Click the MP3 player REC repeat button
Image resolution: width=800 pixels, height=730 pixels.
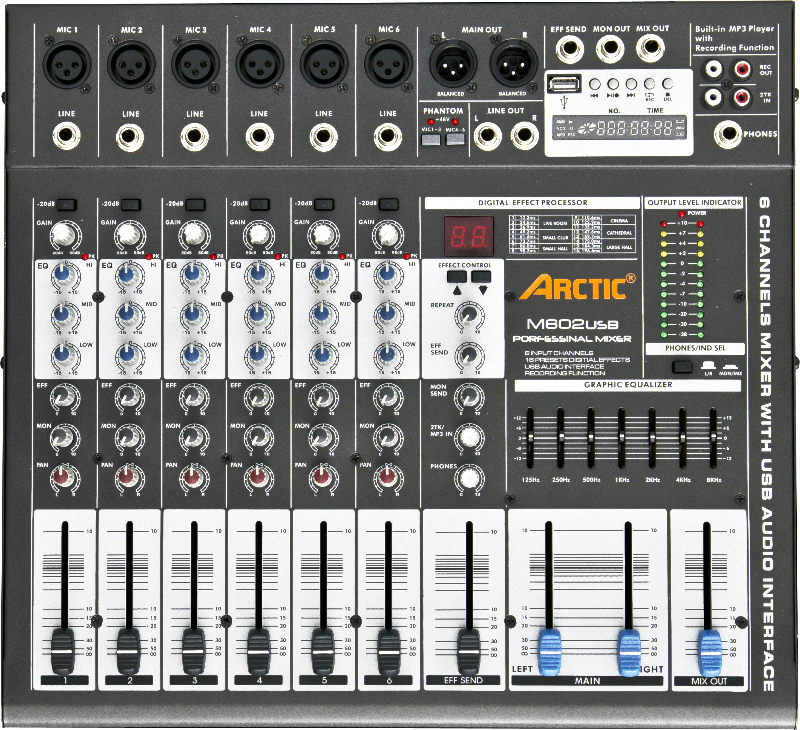click(649, 84)
